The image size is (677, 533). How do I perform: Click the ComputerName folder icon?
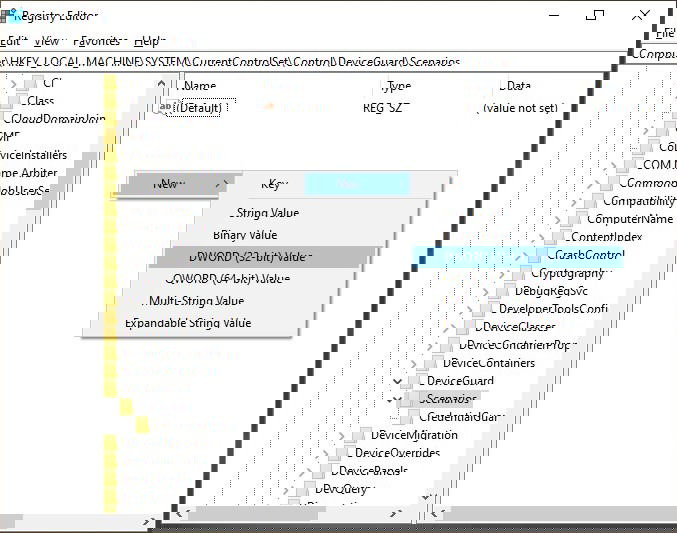pyautogui.click(x=576, y=219)
